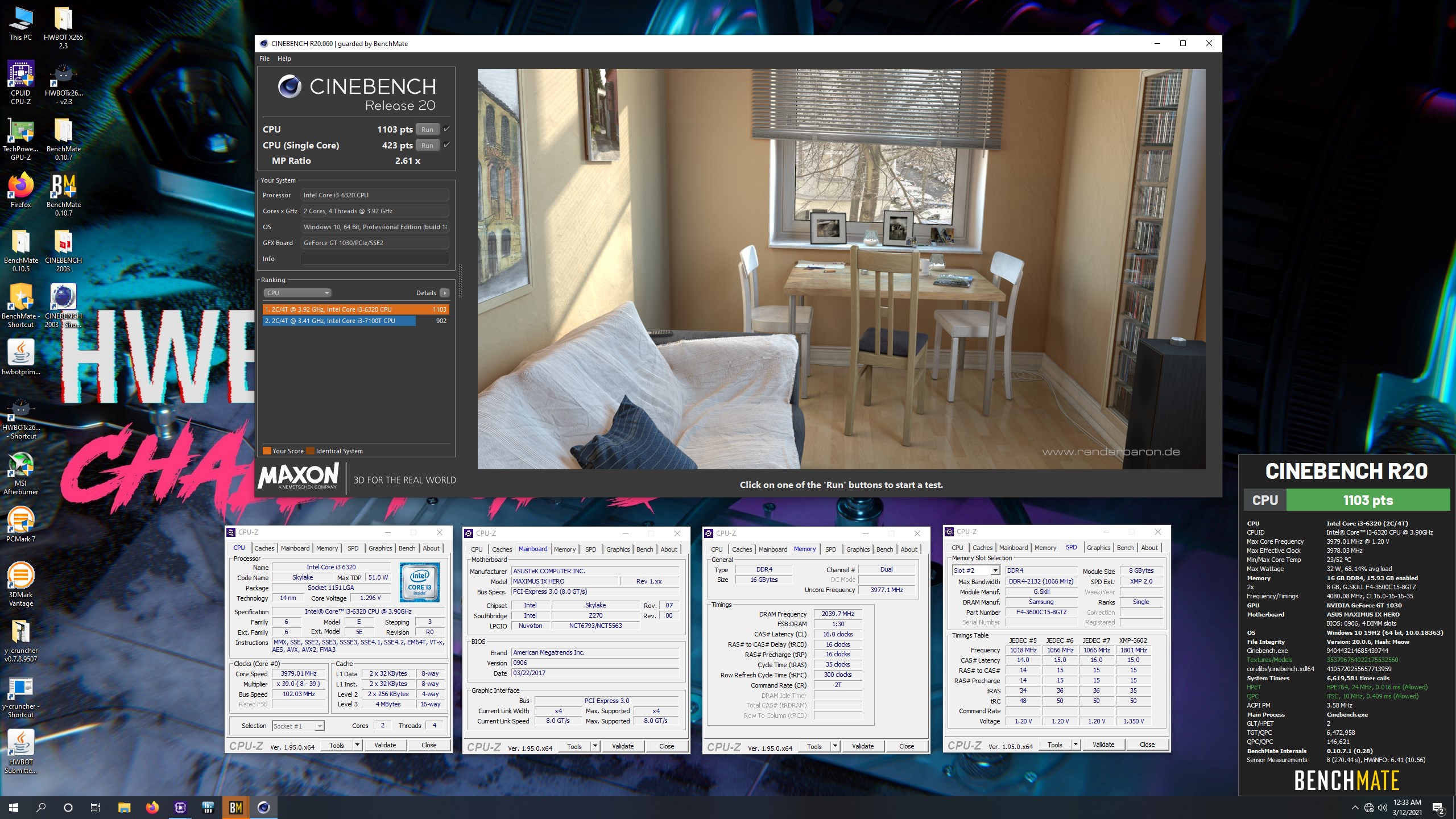Open Cinebench File menu
The image size is (1456, 819).
(264, 59)
